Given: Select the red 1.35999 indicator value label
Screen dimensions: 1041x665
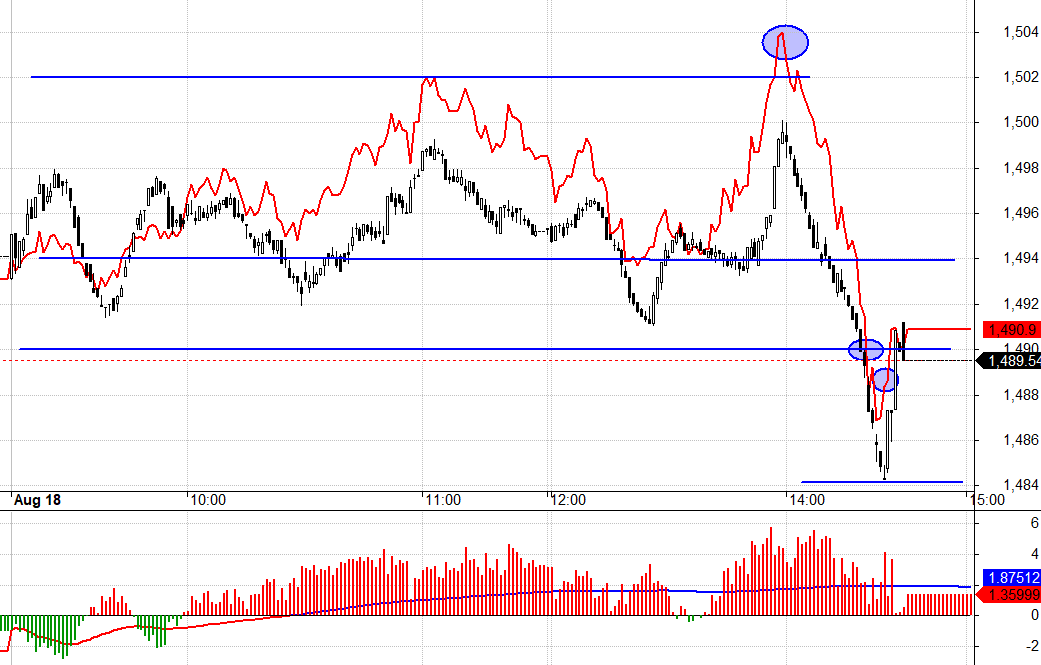Looking at the screenshot, I should click(x=1011, y=595).
